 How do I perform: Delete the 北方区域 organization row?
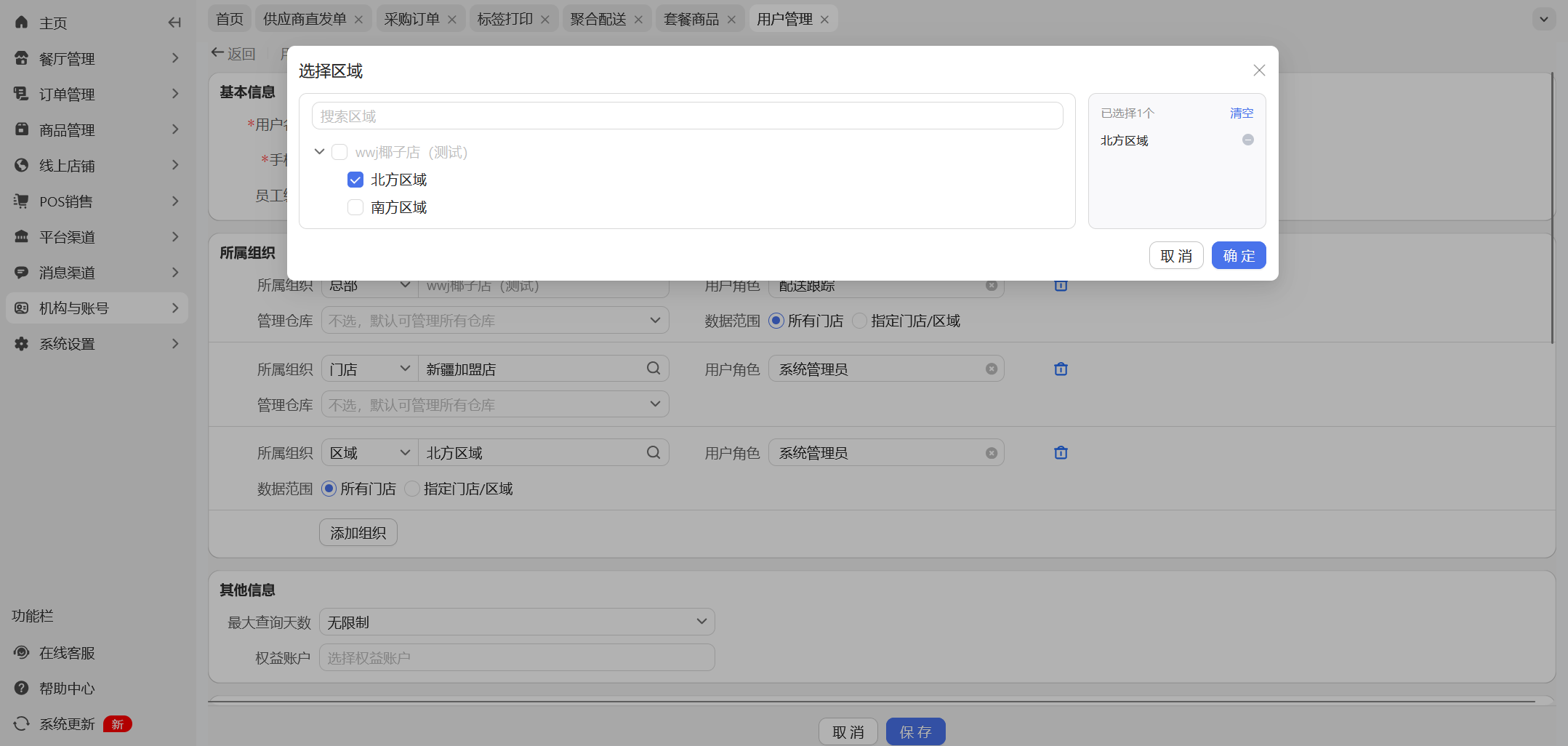[x=1061, y=453]
